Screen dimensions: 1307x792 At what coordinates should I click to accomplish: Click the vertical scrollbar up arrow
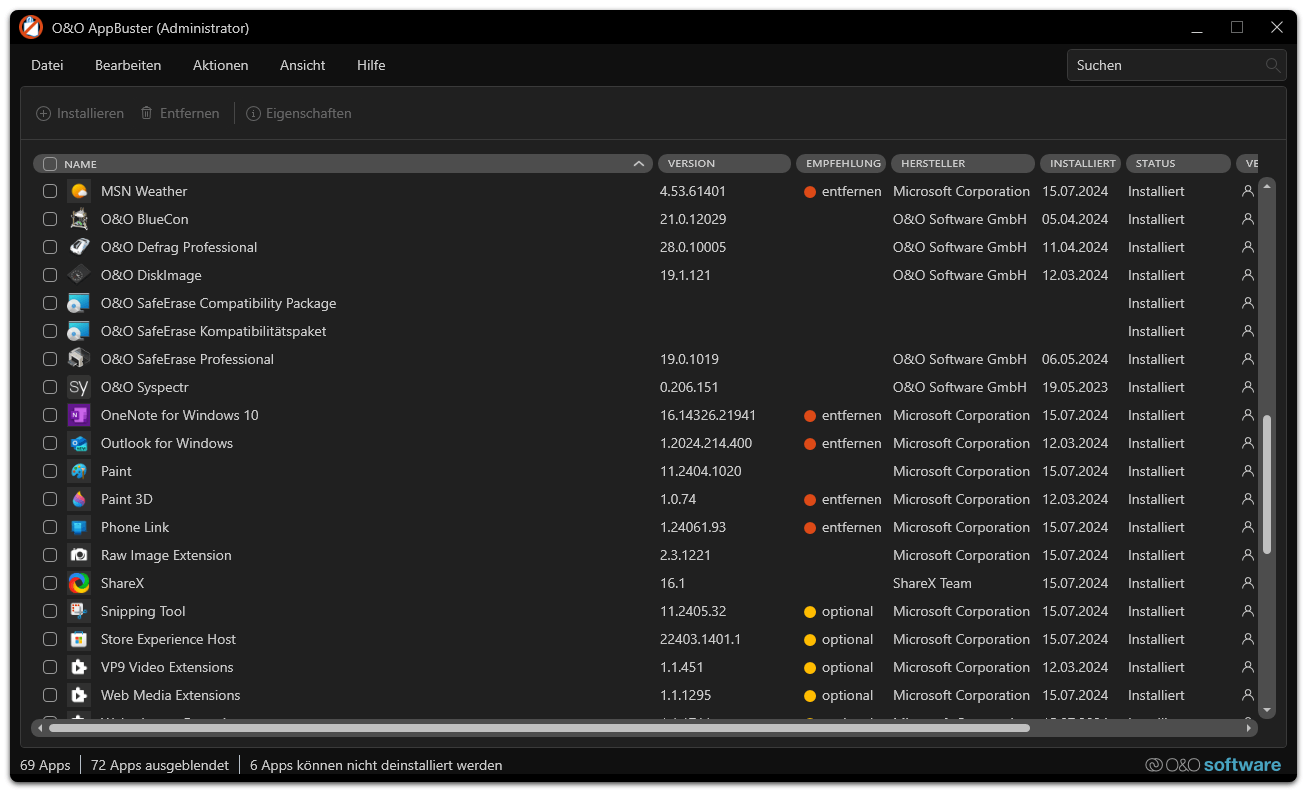click(x=1267, y=185)
